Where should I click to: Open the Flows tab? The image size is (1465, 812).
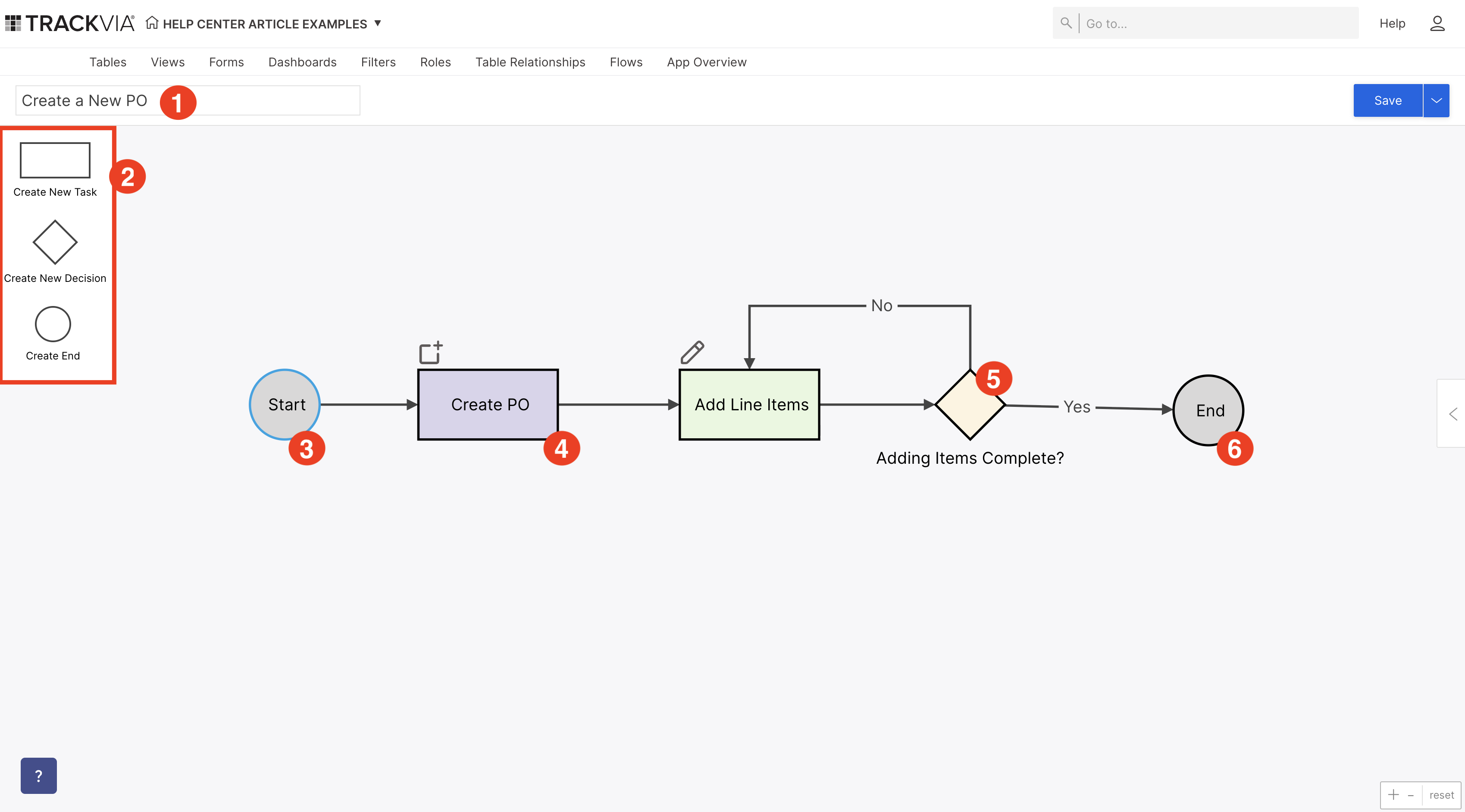626,62
